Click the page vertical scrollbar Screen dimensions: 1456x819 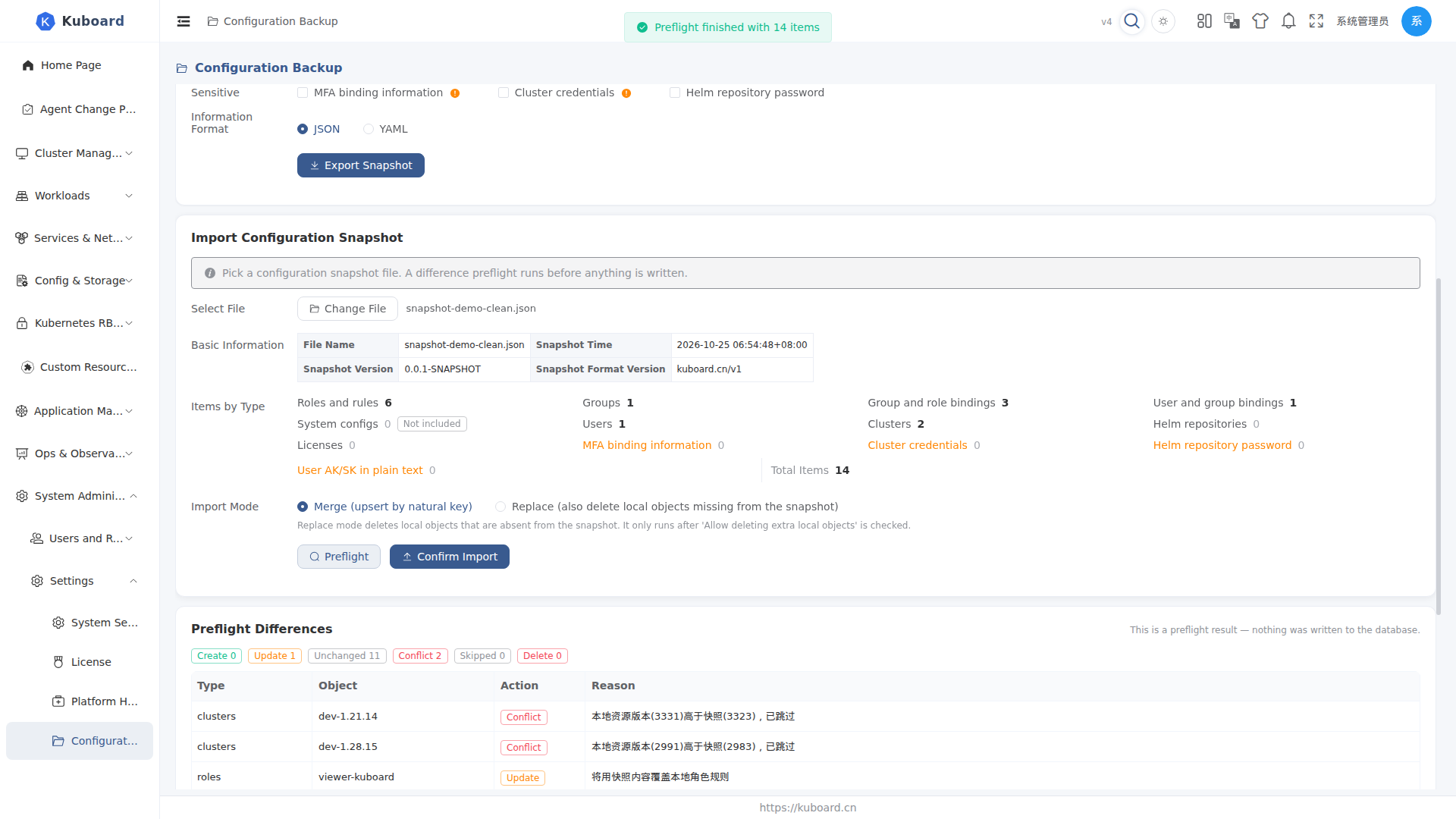(1439, 446)
